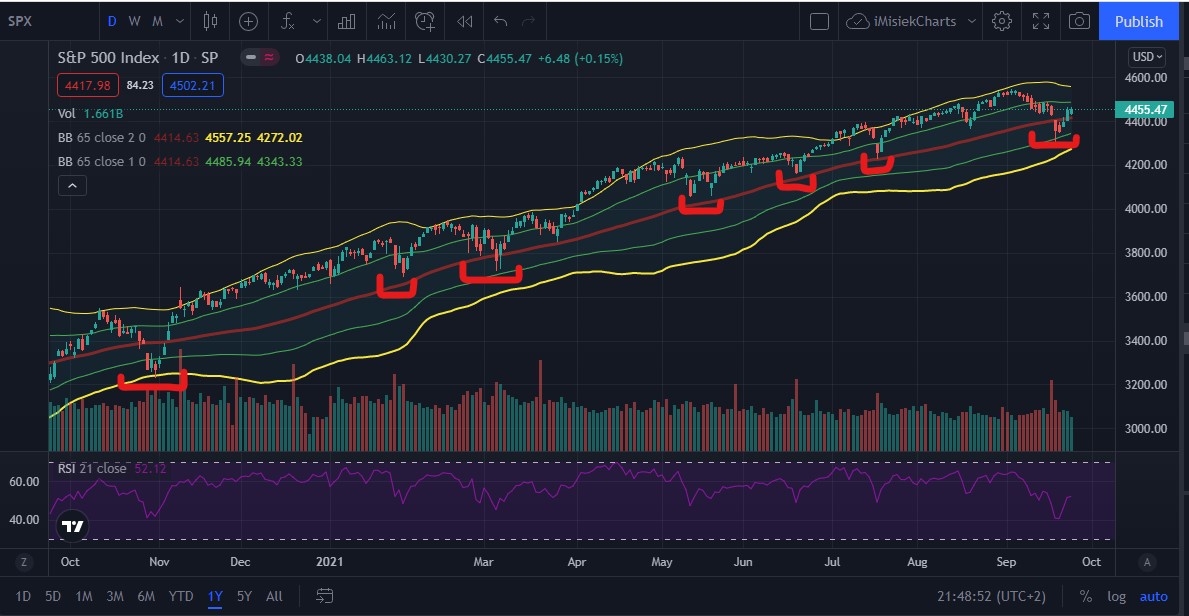Open the indicator templates chart icon
Screen dimensions: 1189x616
(x=386, y=21)
